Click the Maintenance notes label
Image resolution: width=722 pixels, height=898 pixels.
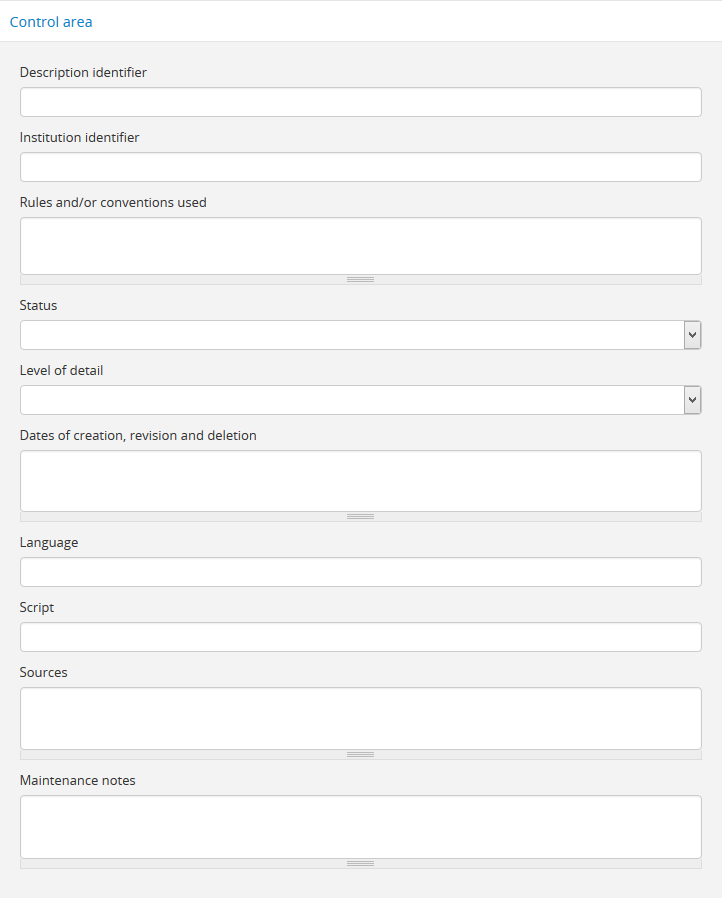pos(77,780)
